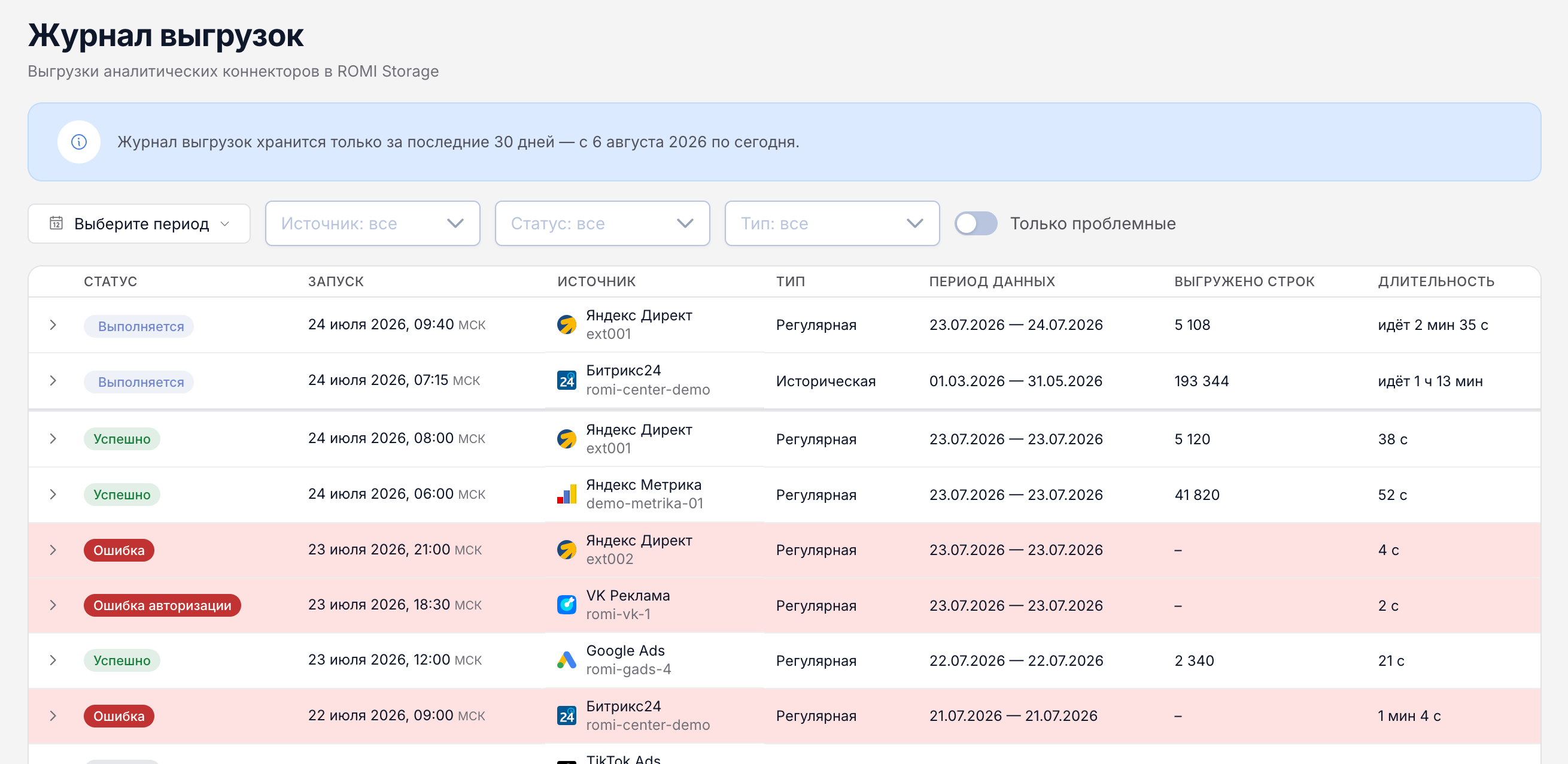Open the Источник: все dropdown

pos(372,223)
